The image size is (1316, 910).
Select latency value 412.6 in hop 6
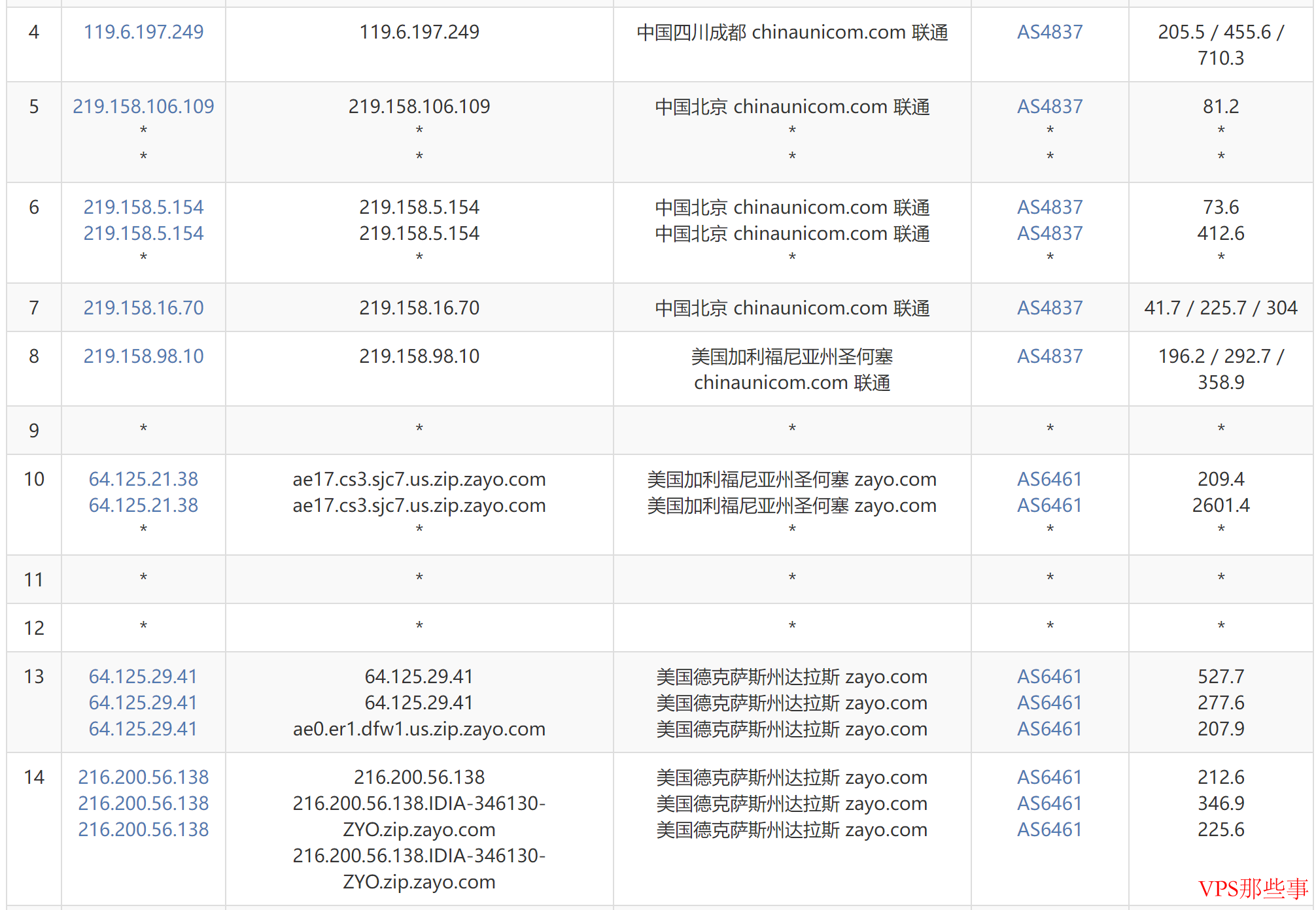point(1221,233)
